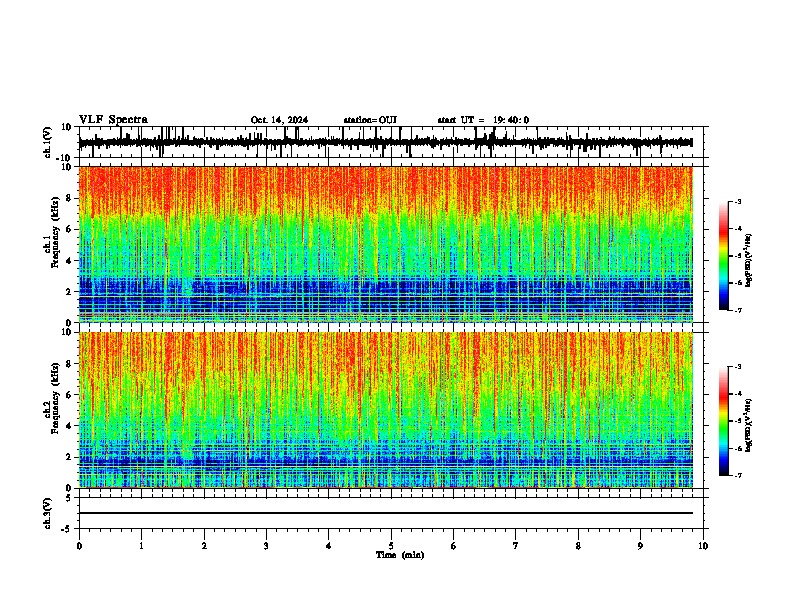Click the ch.2 spectrogram color bar
Image resolution: width=792 pixels, height=612 pixels.
(x=724, y=421)
